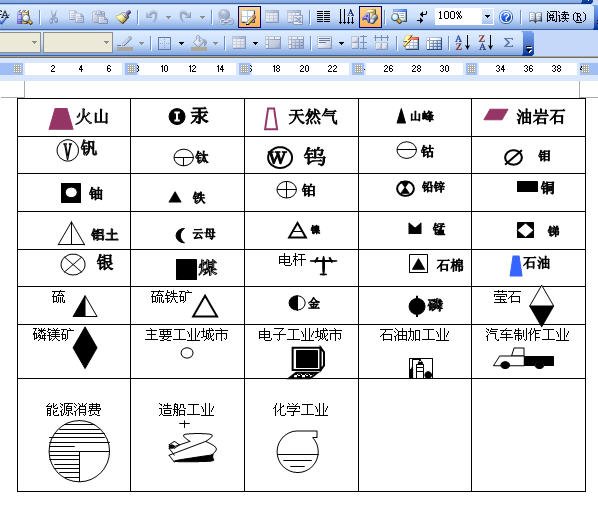Toggle the Tables and Borders toolbar button
The height and width of the screenshot is (514, 598).
249,17
